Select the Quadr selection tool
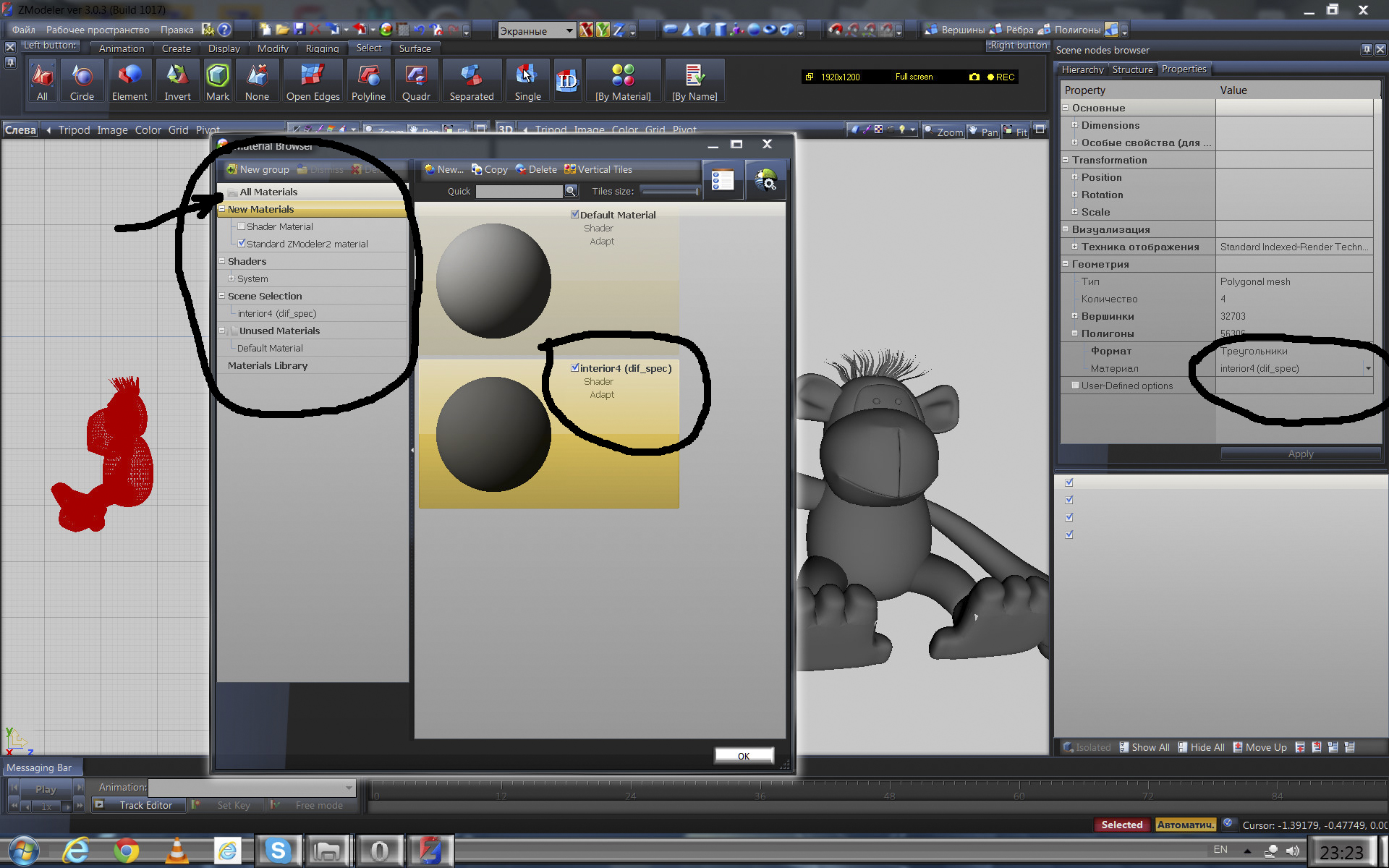Screen dimensions: 1389x868 coord(416,80)
